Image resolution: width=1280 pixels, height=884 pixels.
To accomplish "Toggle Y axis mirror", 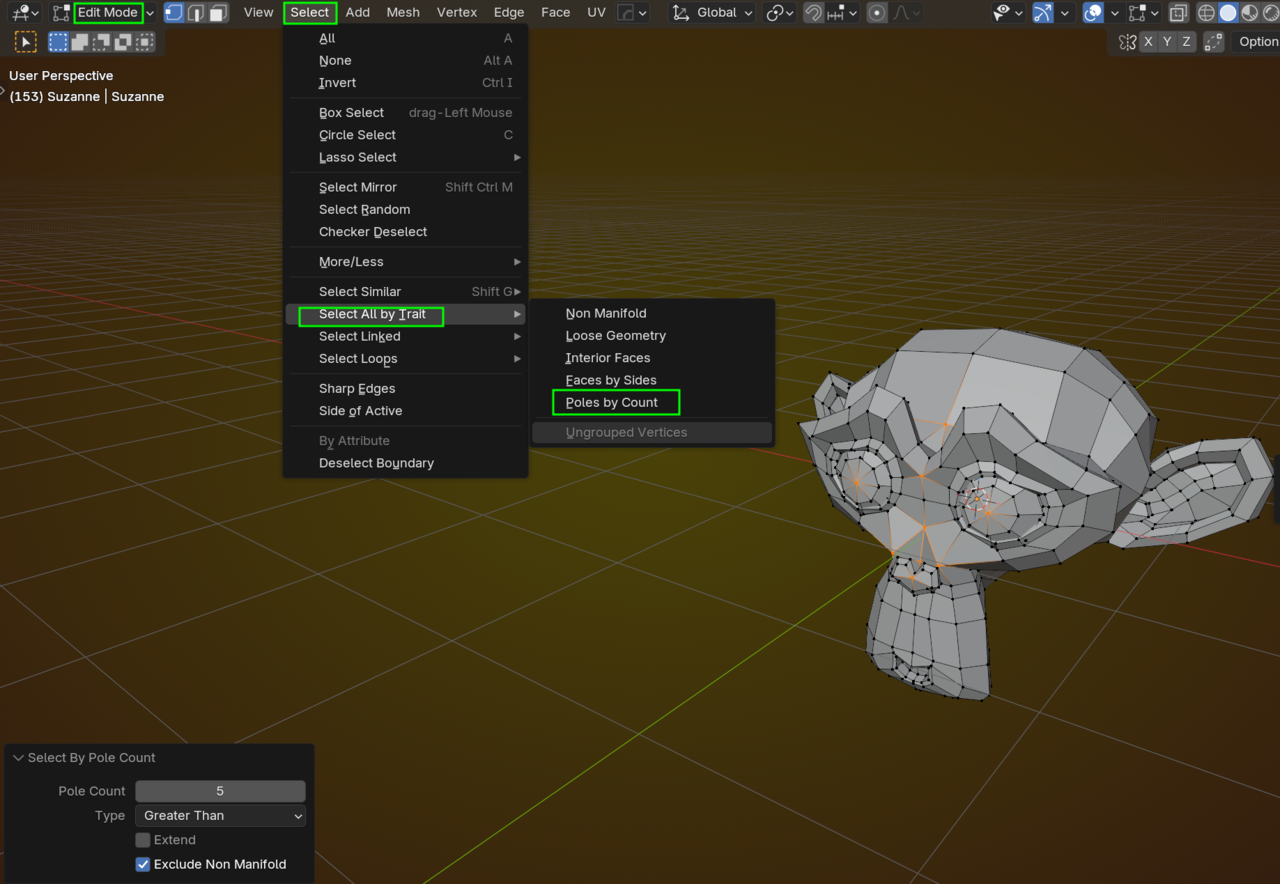I will pos(1167,42).
